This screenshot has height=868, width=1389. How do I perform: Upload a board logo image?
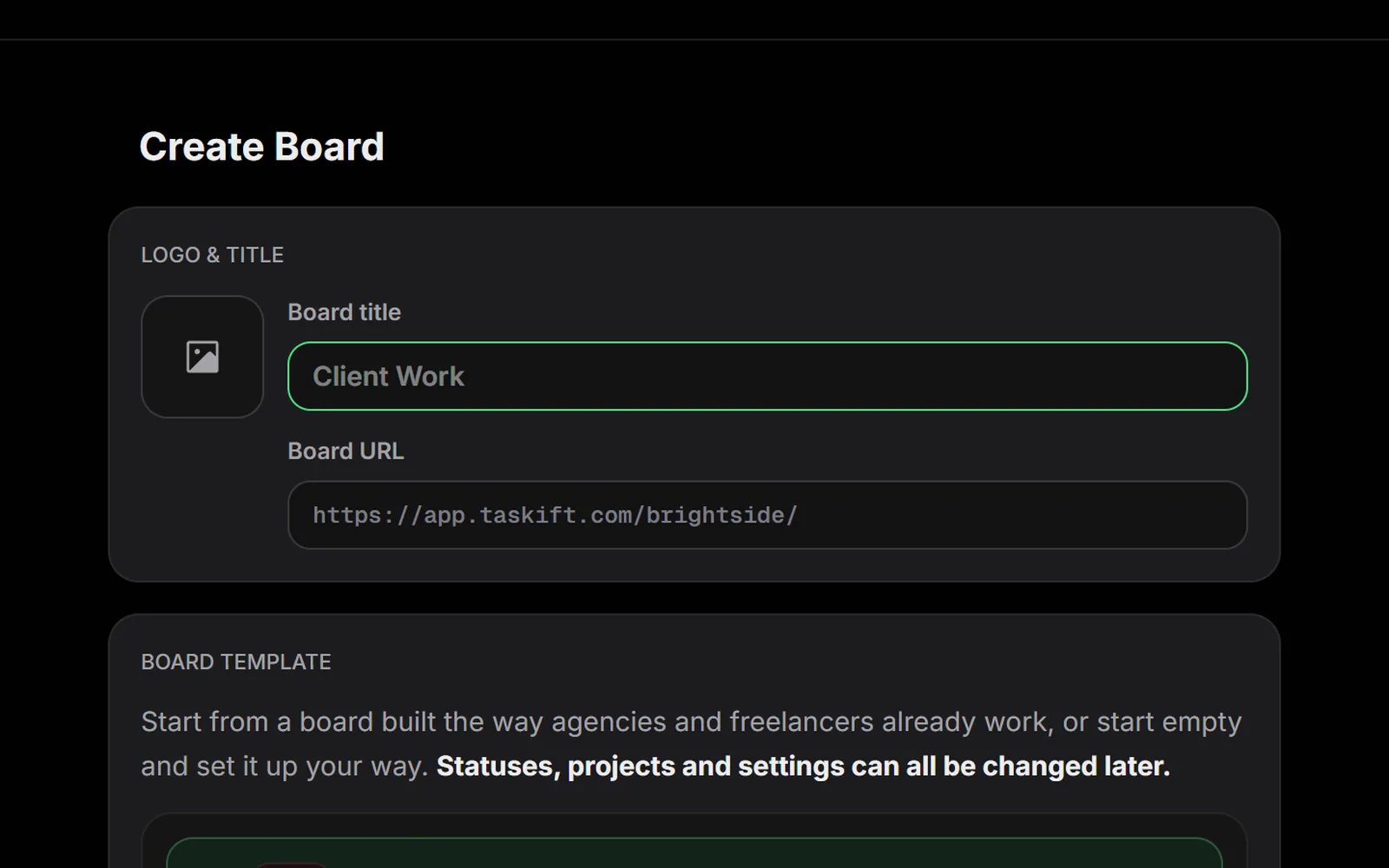(x=202, y=357)
